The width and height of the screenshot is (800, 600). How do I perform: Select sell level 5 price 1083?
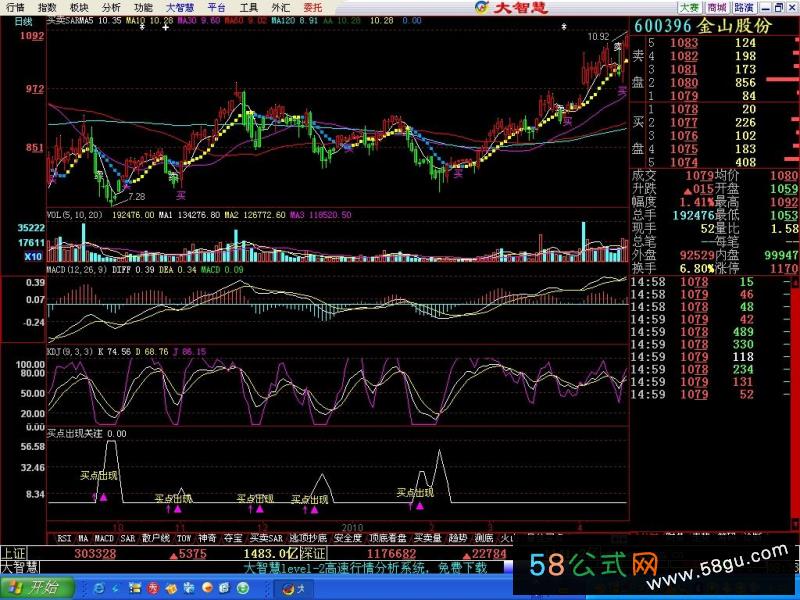(684, 43)
